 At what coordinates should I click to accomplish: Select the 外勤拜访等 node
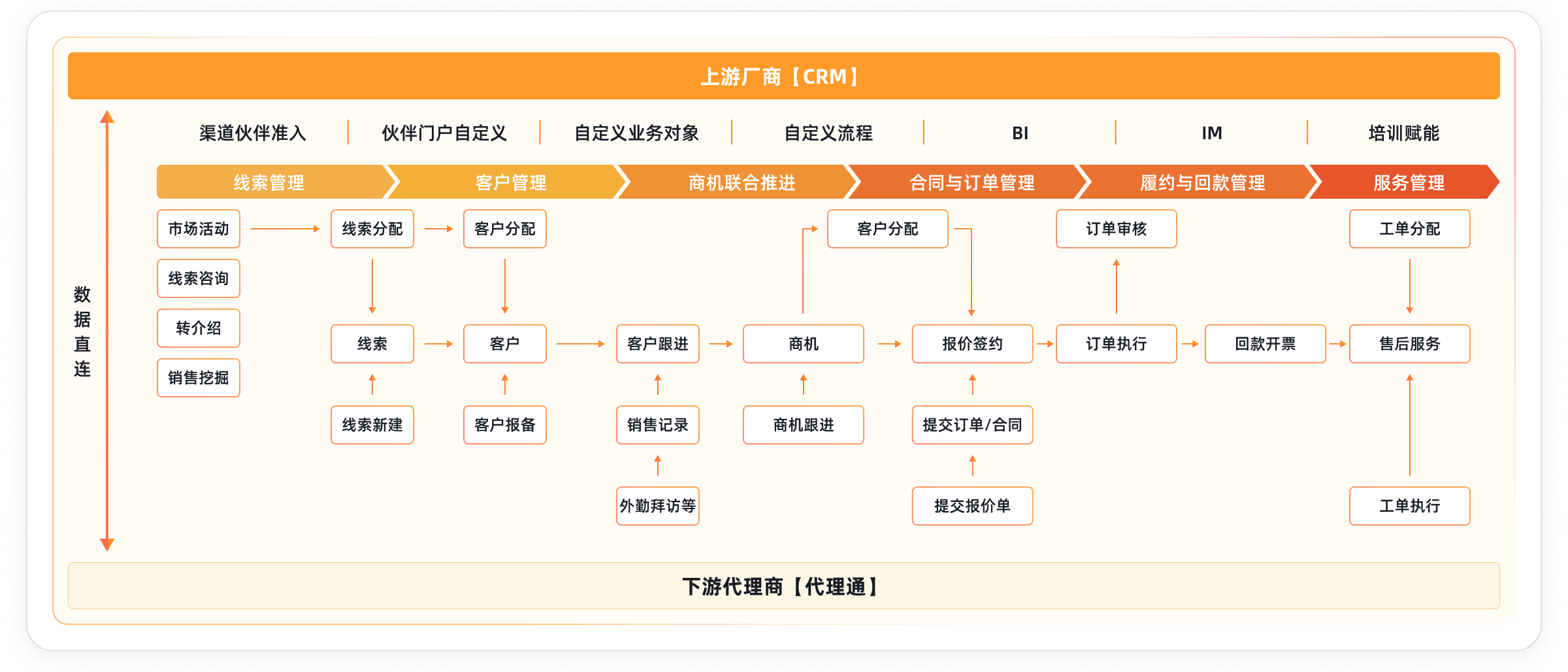click(657, 506)
